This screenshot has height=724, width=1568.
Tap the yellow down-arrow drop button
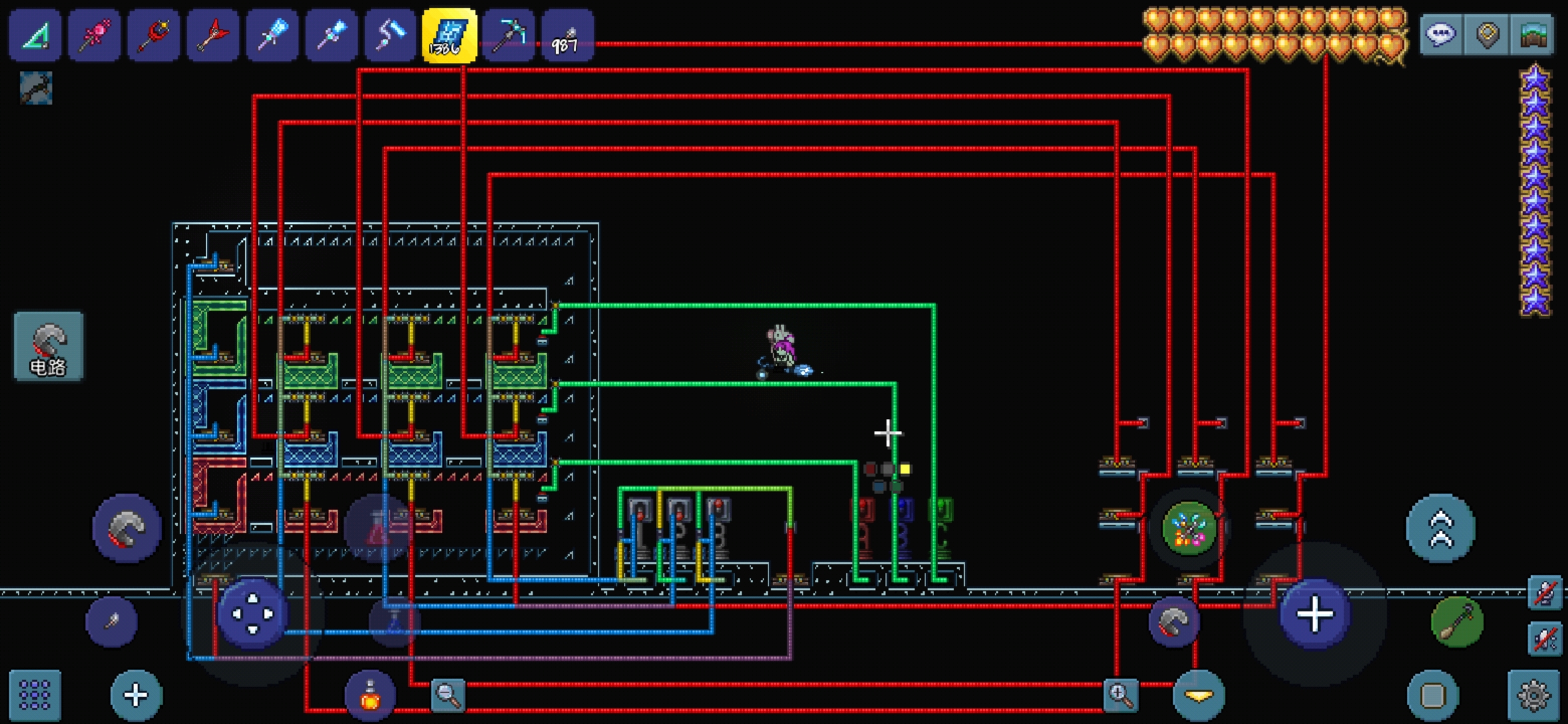tap(1199, 695)
